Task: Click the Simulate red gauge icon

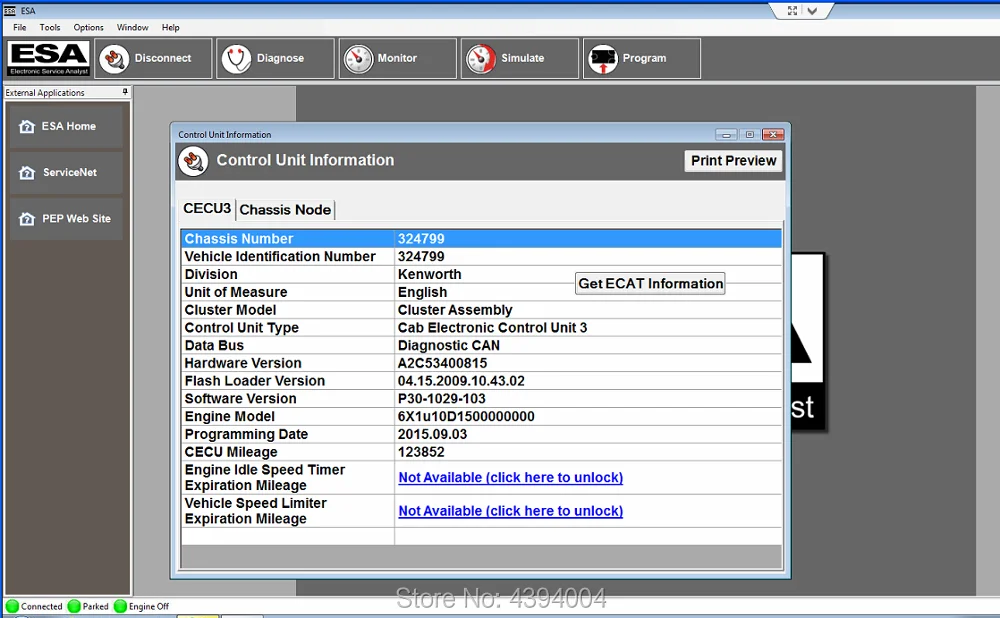Action: tap(481, 59)
